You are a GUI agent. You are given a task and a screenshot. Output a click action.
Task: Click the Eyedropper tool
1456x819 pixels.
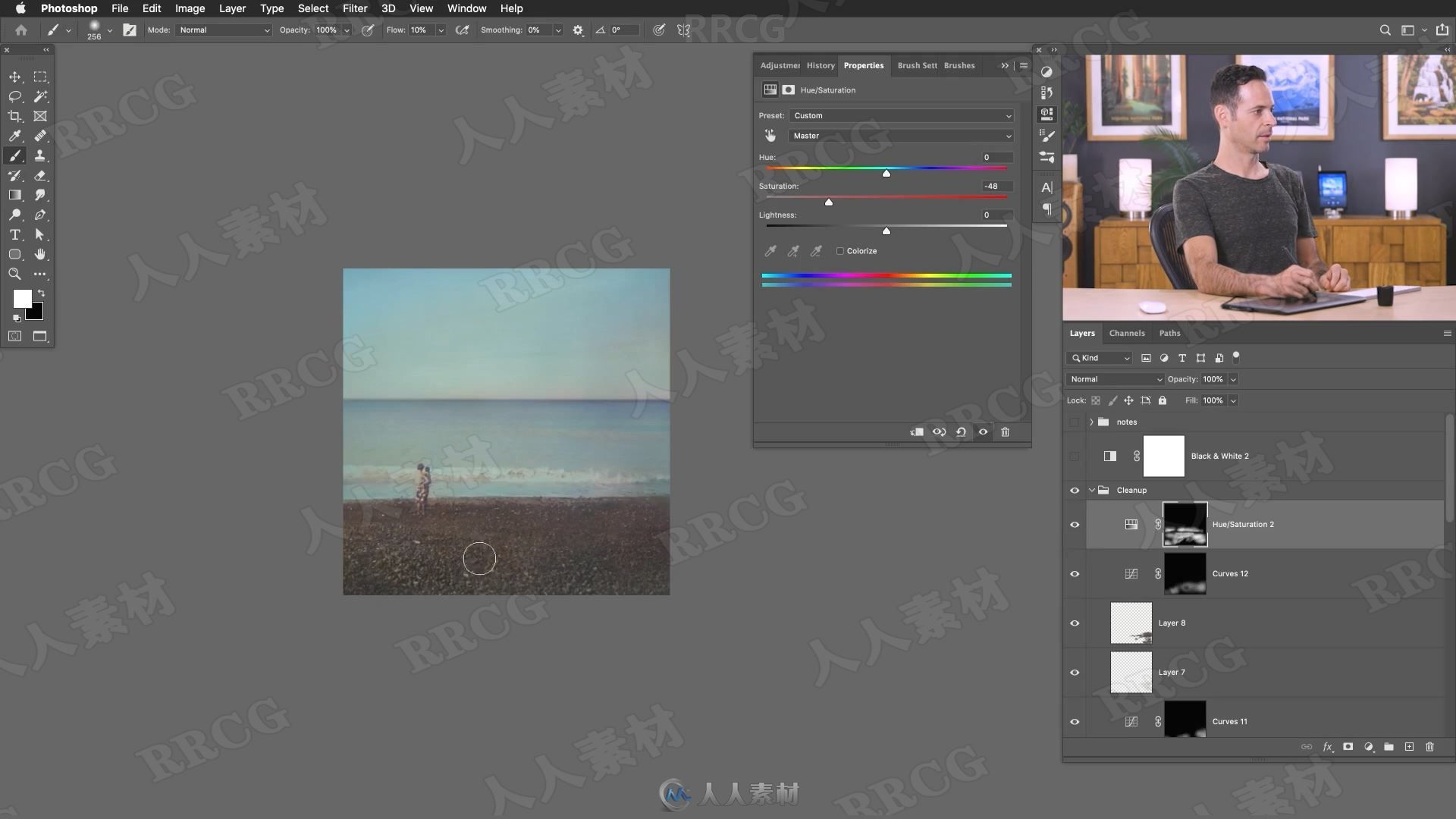[14, 135]
